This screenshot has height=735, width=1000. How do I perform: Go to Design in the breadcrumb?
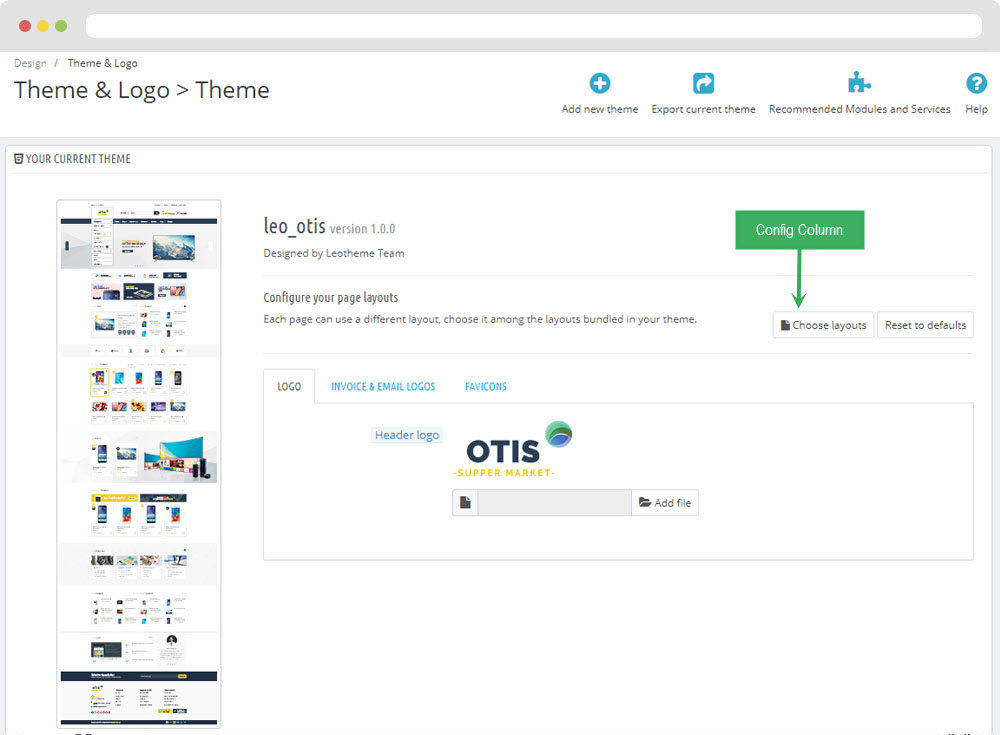(x=30, y=63)
